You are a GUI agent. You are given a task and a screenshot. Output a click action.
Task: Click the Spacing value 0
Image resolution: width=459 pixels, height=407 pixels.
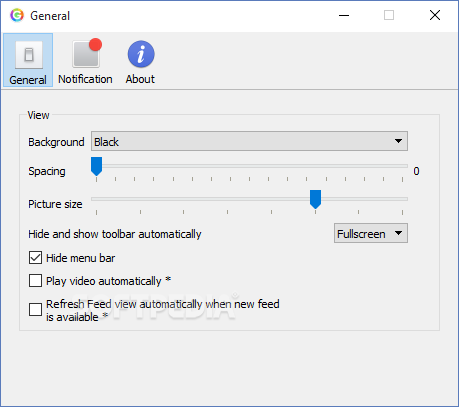coord(416,171)
